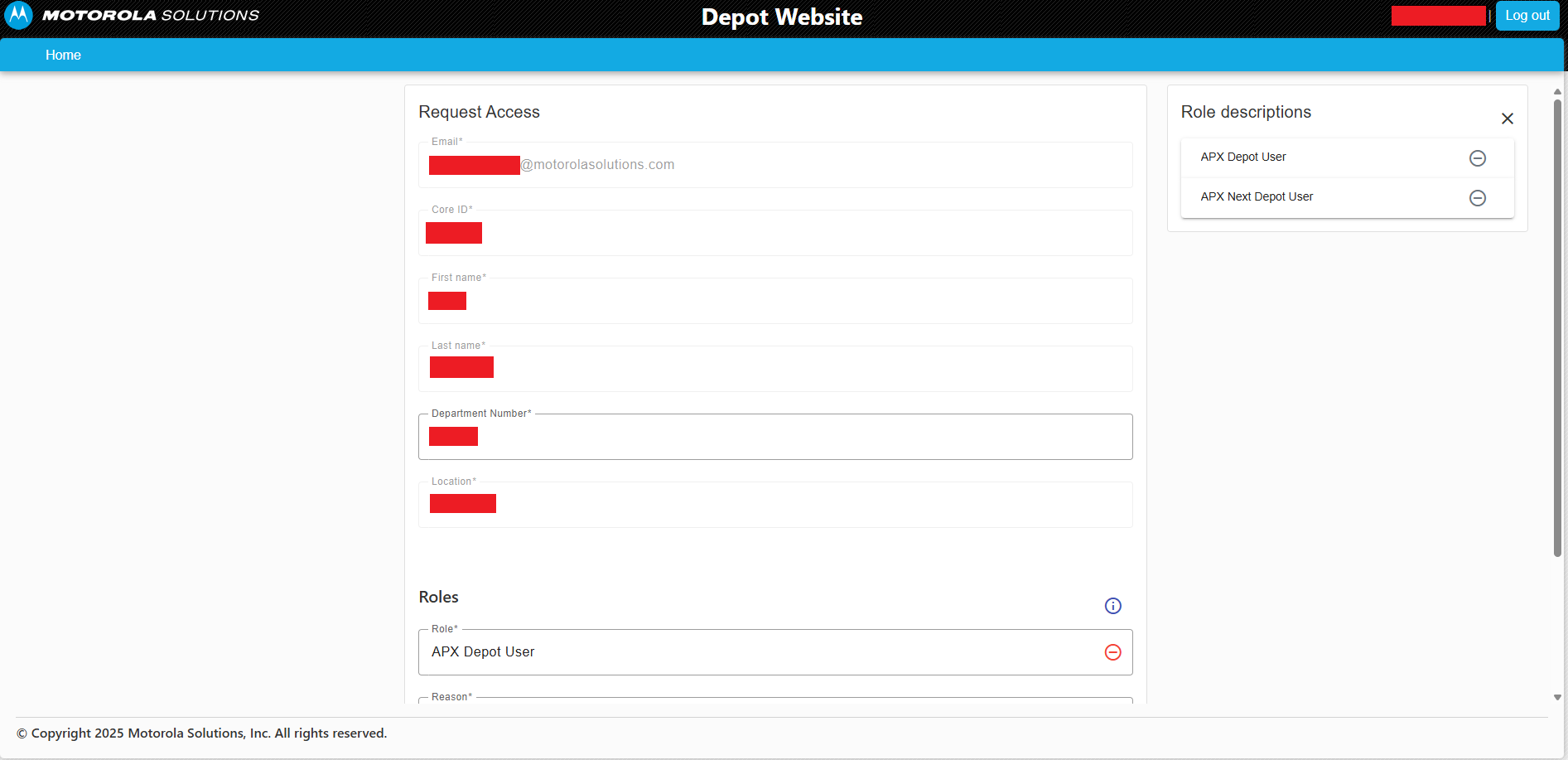Collapse the APX Depot User description
This screenshot has width=1568, height=760.
[x=1477, y=158]
